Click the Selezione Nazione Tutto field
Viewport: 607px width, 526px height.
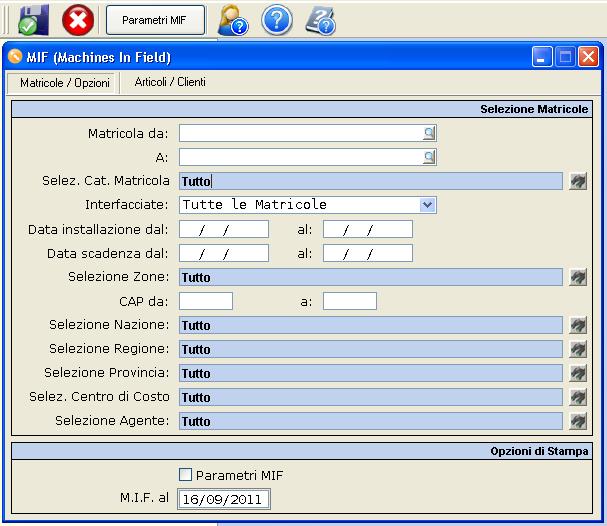(x=370, y=325)
